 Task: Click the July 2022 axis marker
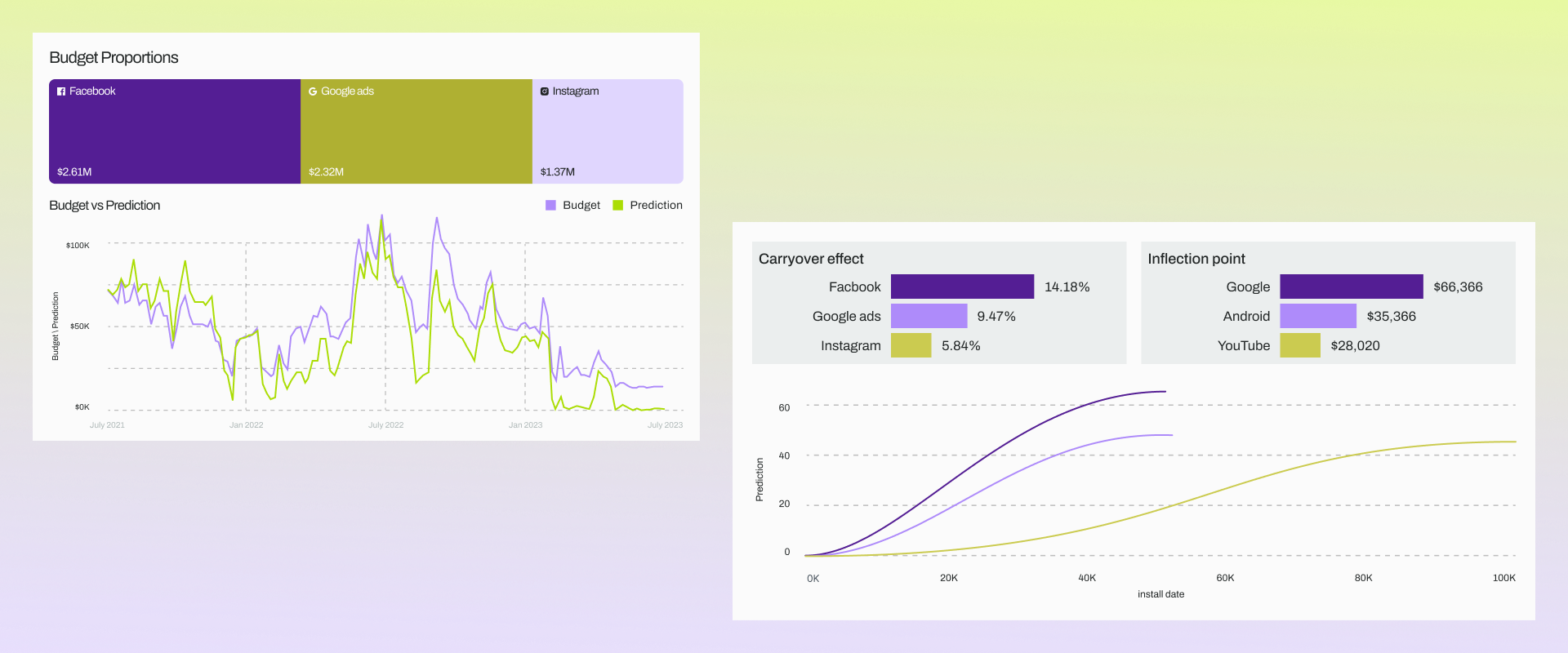tap(385, 425)
